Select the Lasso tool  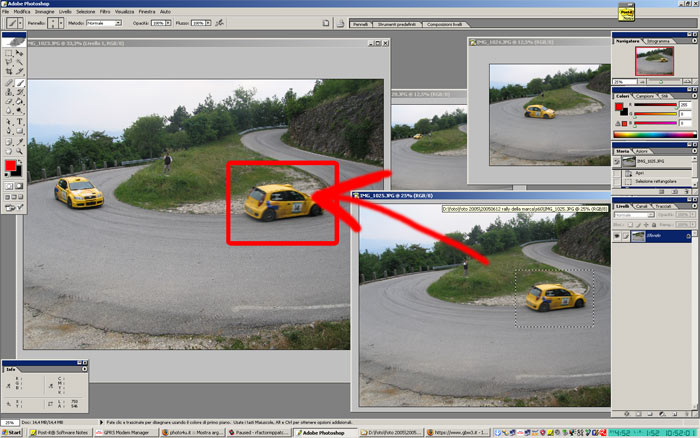click(x=8, y=62)
